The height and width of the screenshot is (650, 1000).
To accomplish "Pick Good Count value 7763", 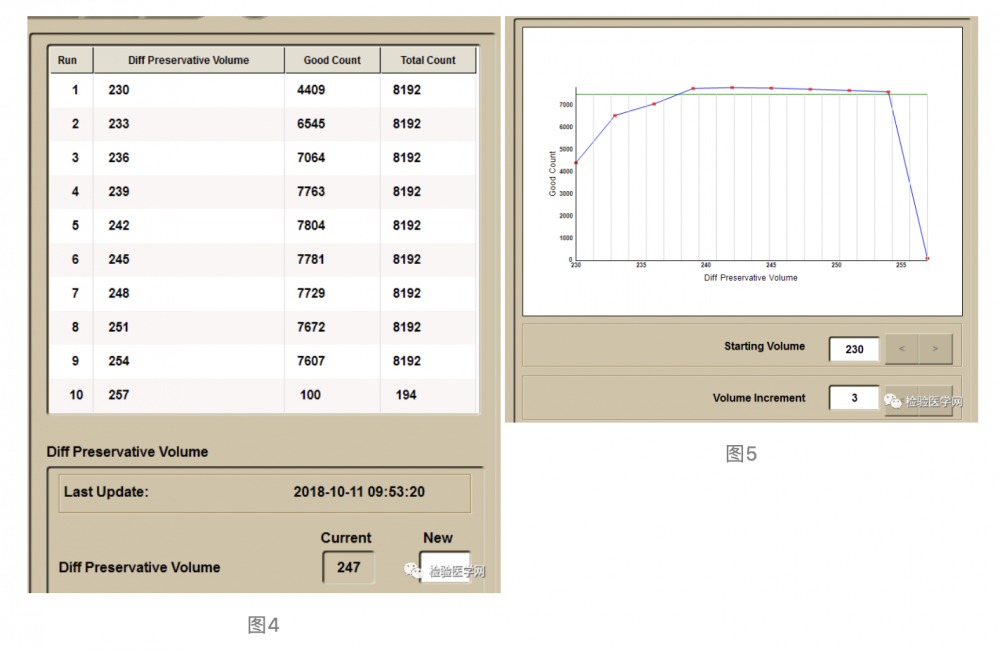I will click(x=311, y=191).
